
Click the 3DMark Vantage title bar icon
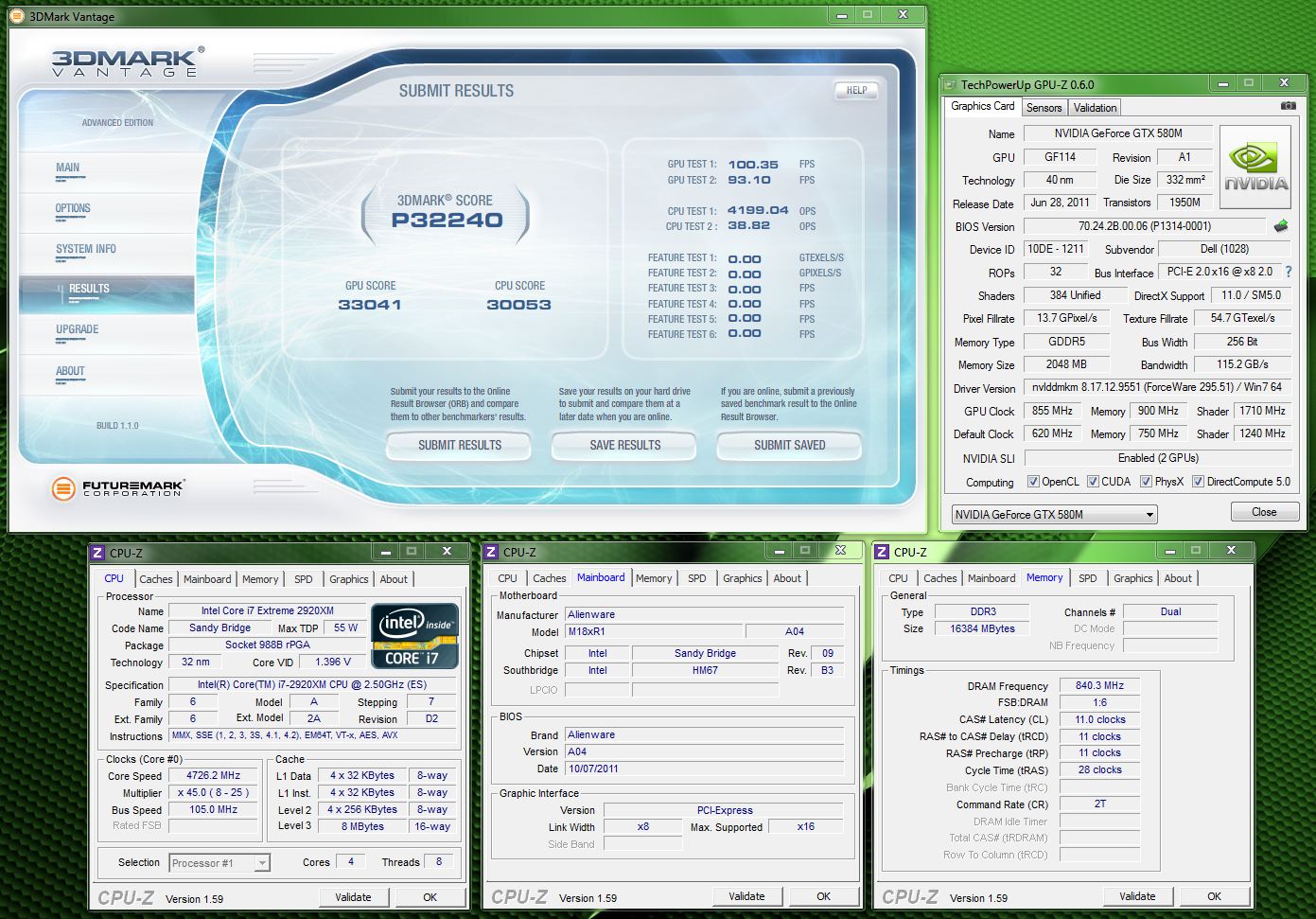pyautogui.click(x=17, y=16)
